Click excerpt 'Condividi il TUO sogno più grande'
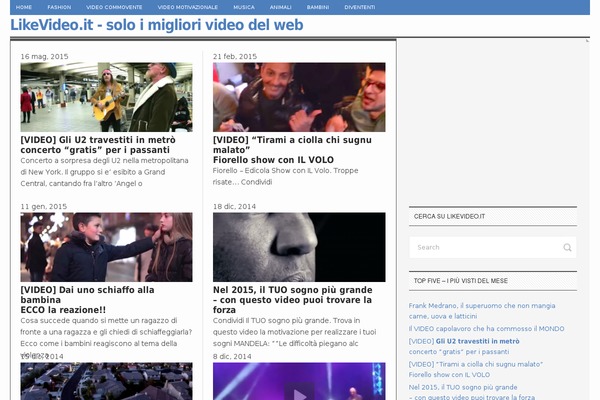 pyautogui.click(x=295, y=332)
